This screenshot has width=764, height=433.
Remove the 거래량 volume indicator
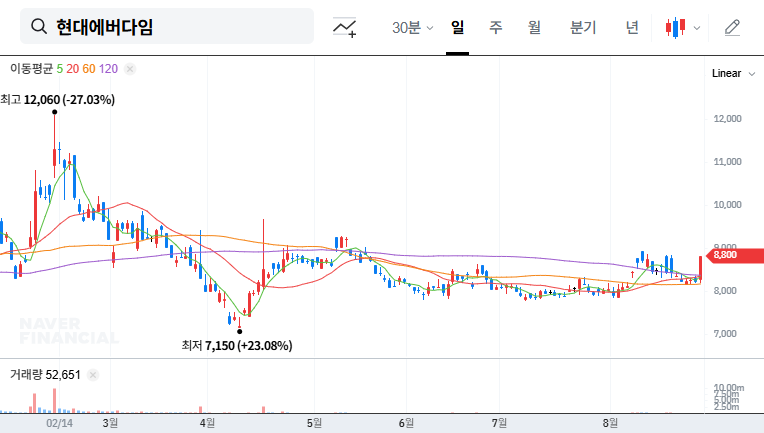point(93,375)
